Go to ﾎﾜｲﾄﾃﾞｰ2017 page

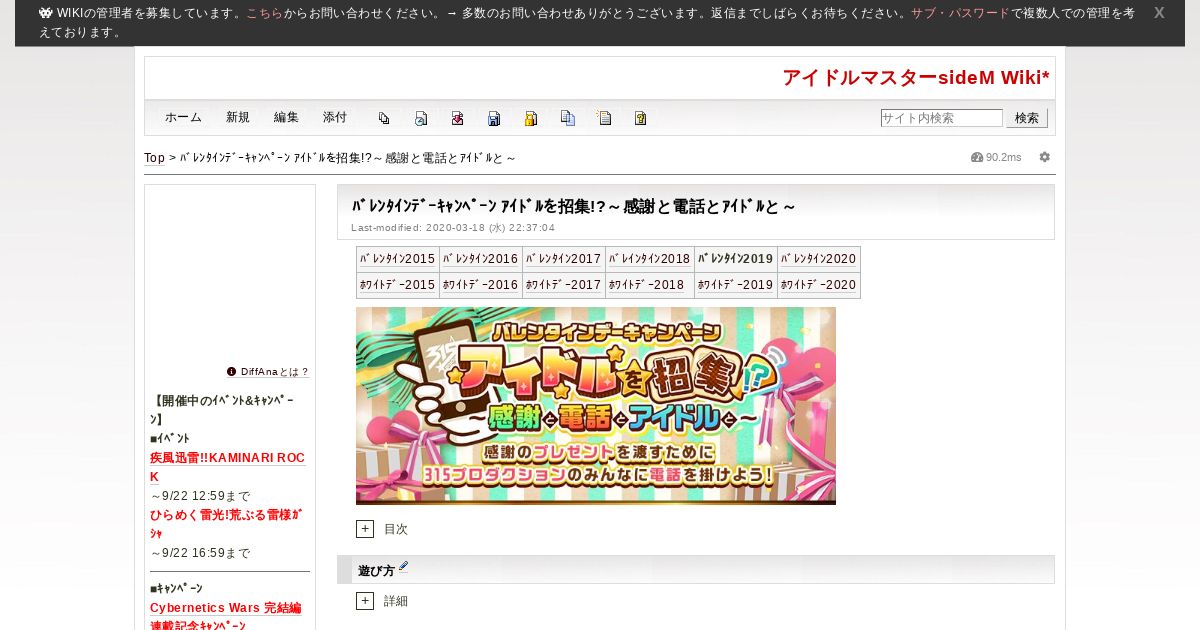click(564, 285)
